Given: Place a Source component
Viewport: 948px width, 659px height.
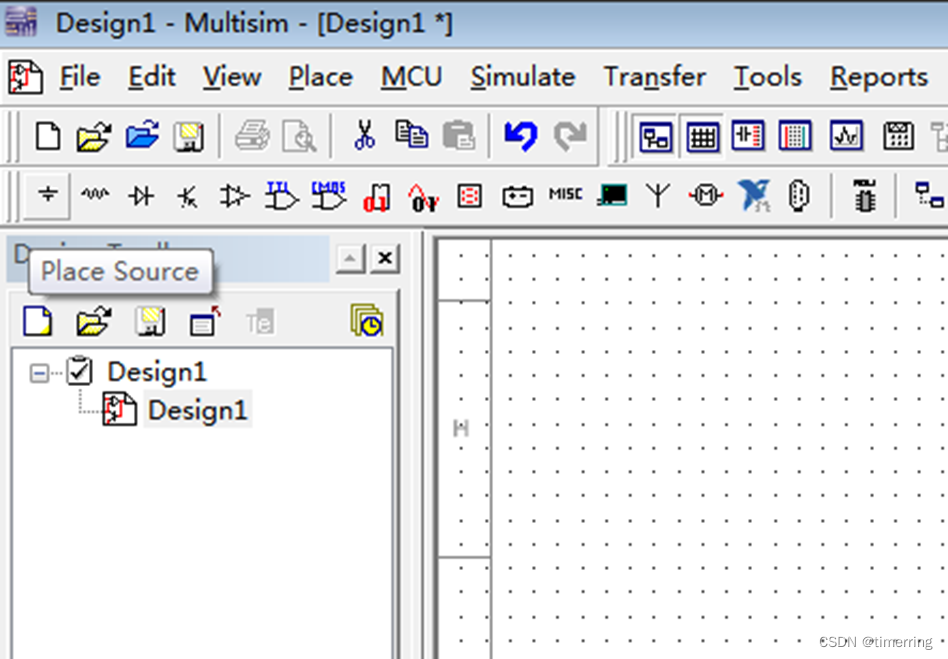Looking at the screenshot, I should (48, 195).
